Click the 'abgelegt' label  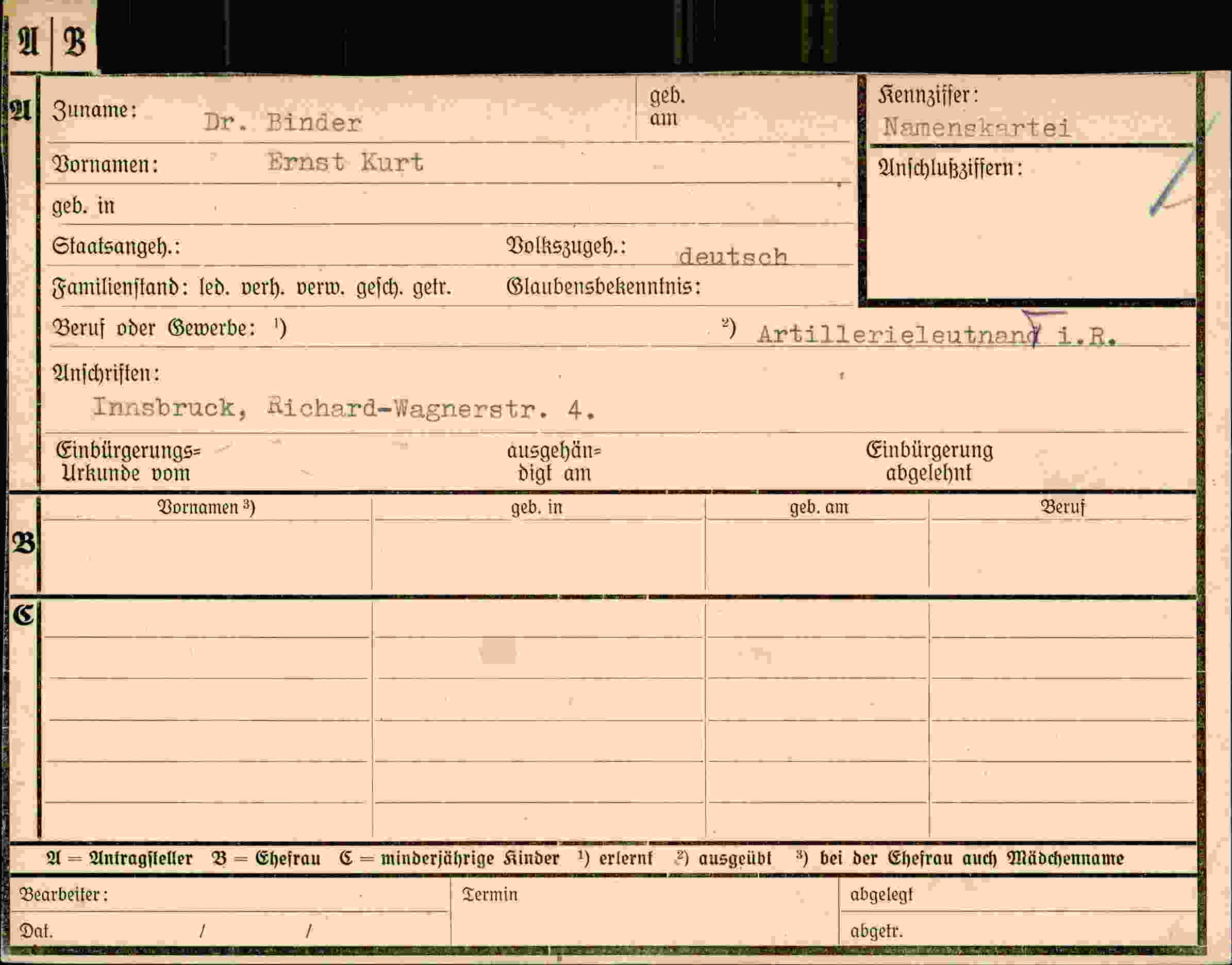coord(881,895)
